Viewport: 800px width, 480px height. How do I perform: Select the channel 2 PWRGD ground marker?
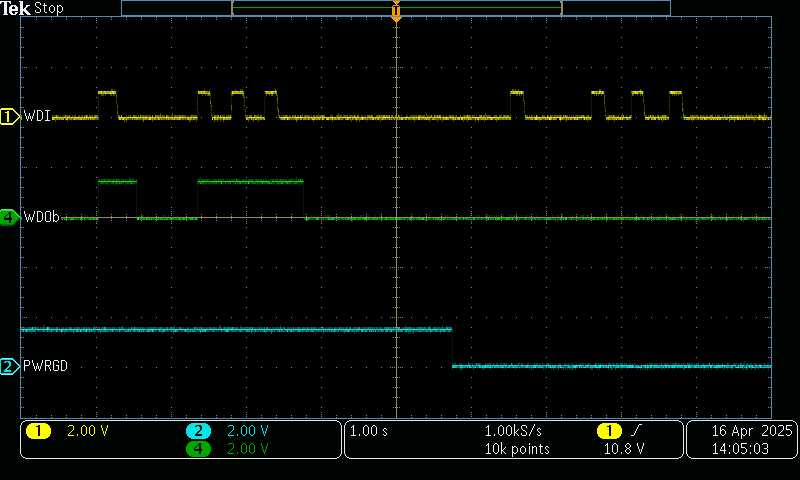click(9, 366)
